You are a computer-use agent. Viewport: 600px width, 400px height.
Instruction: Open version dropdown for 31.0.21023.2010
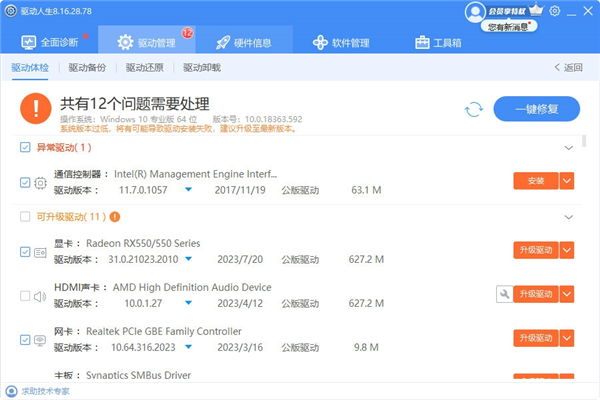(188, 259)
